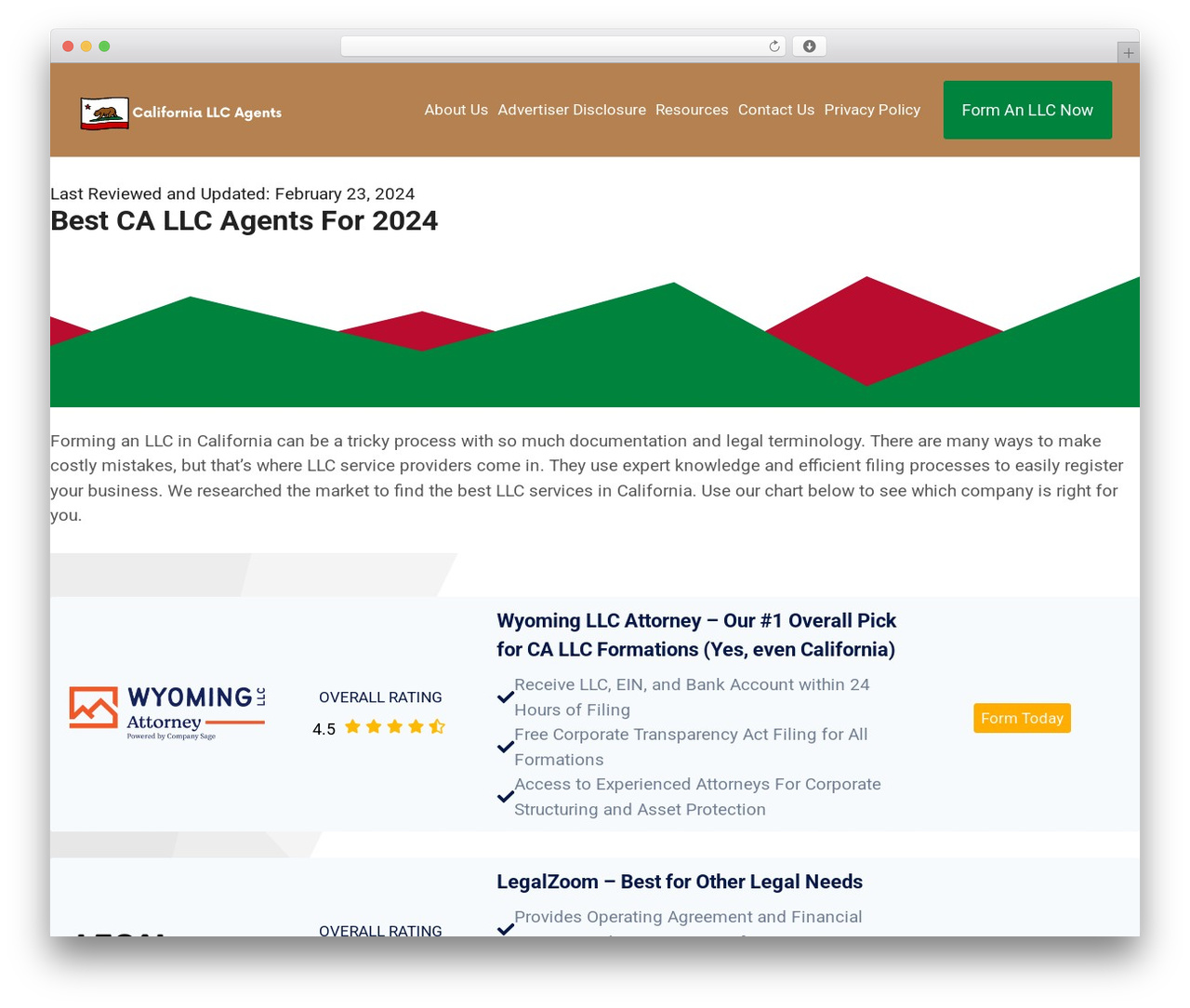Click the California LLC Agents site title
The image size is (1190, 1008).
click(x=207, y=113)
